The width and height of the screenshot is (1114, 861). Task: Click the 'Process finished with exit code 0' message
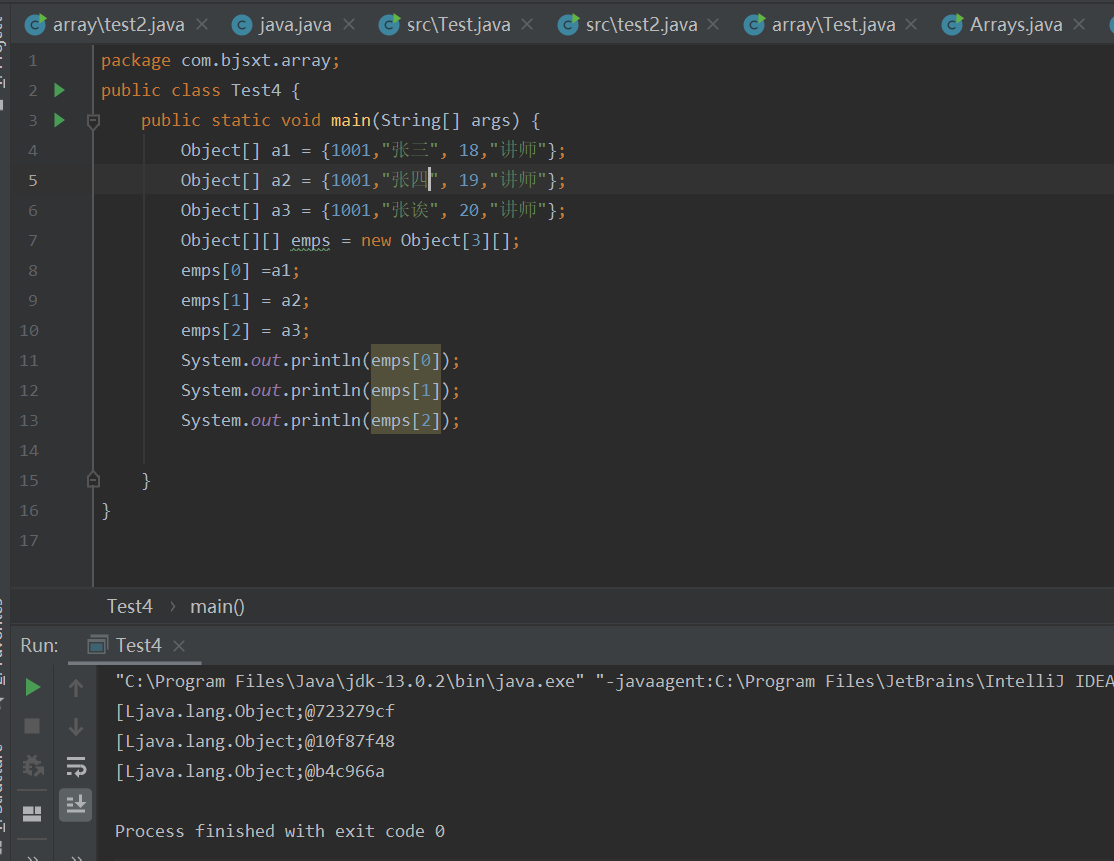click(280, 831)
